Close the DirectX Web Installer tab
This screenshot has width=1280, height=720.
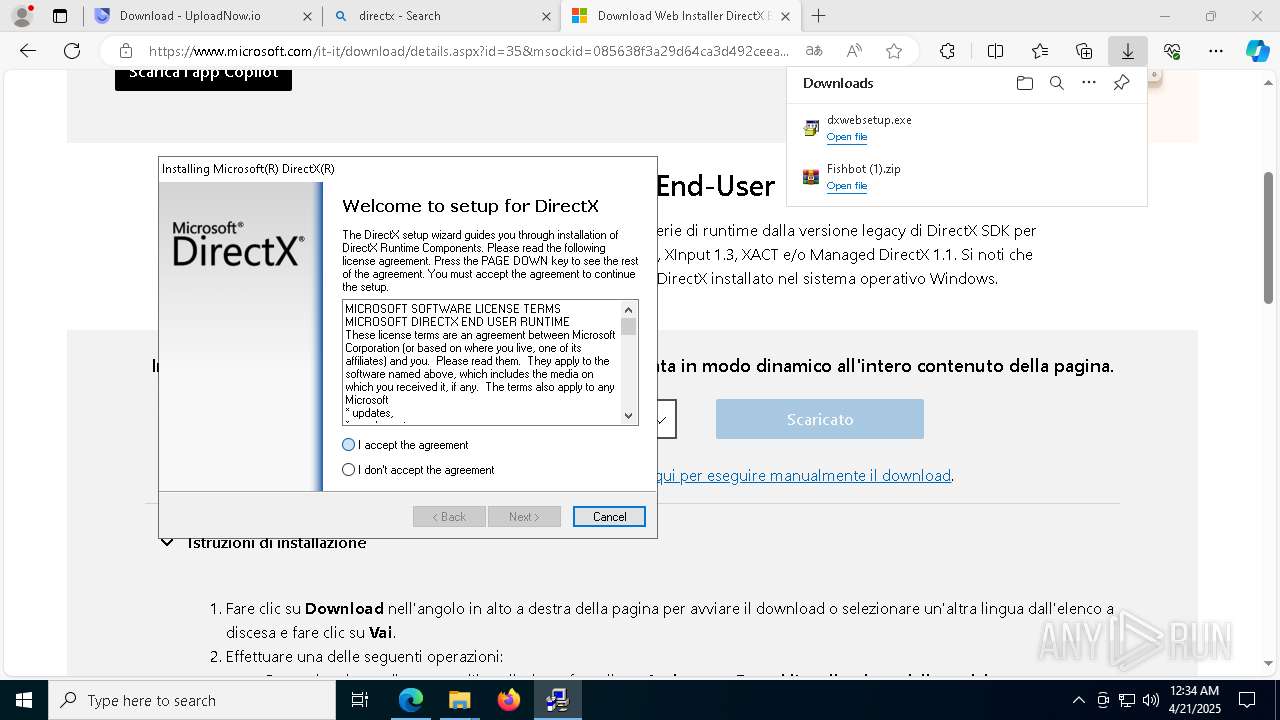[785, 16]
